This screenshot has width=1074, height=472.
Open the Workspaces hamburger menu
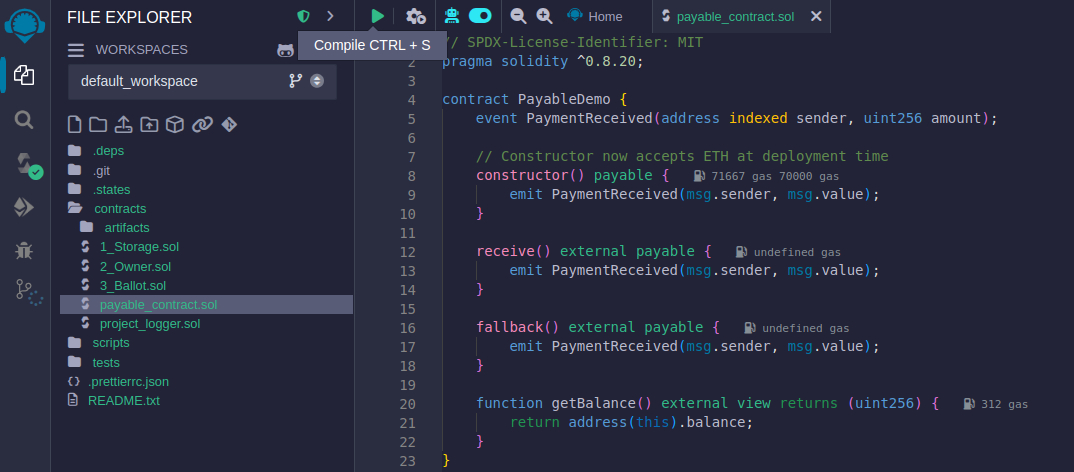[x=75, y=50]
